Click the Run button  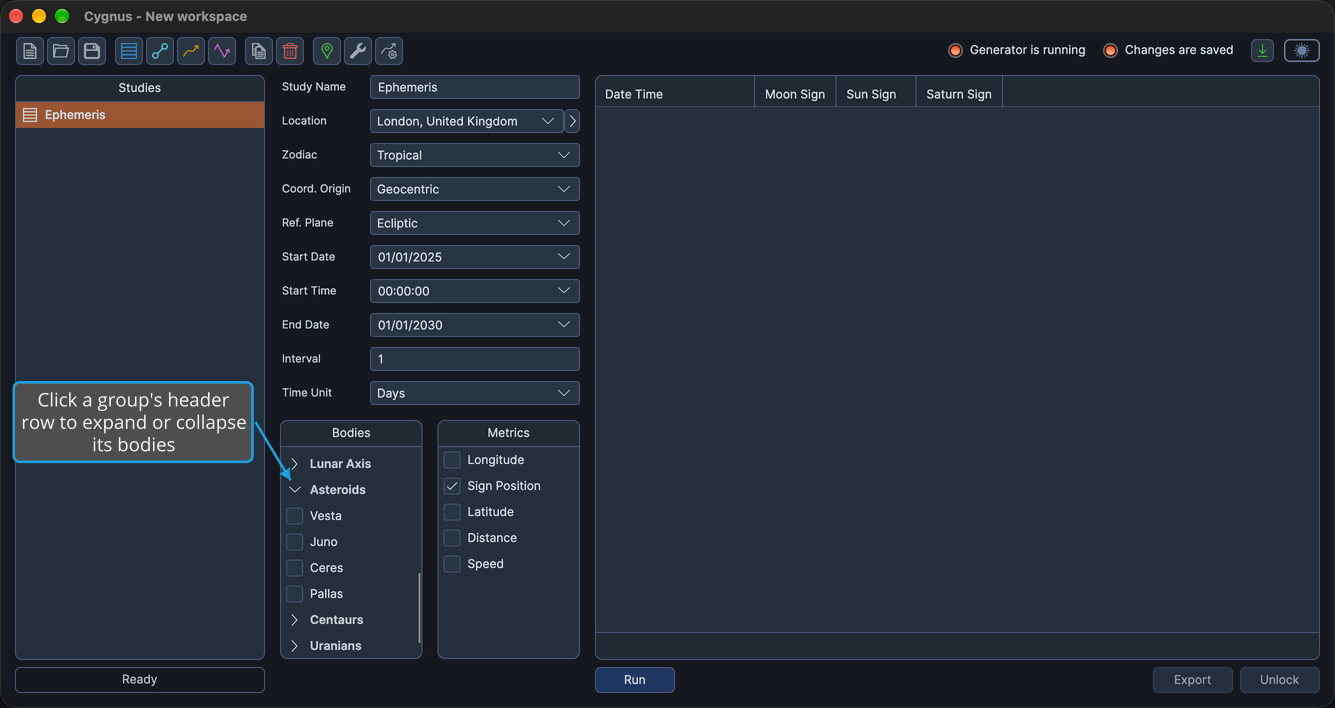635,680
